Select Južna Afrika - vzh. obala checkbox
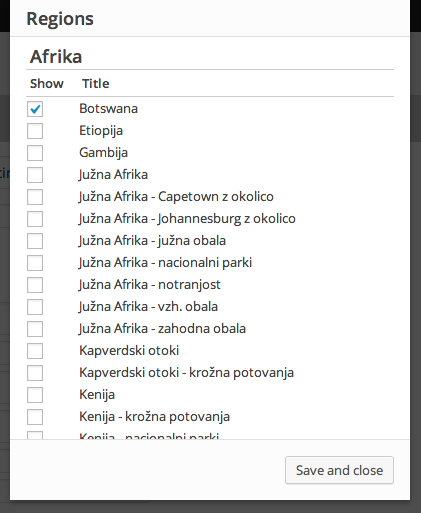421x513 pixels. tap(35, 307)
